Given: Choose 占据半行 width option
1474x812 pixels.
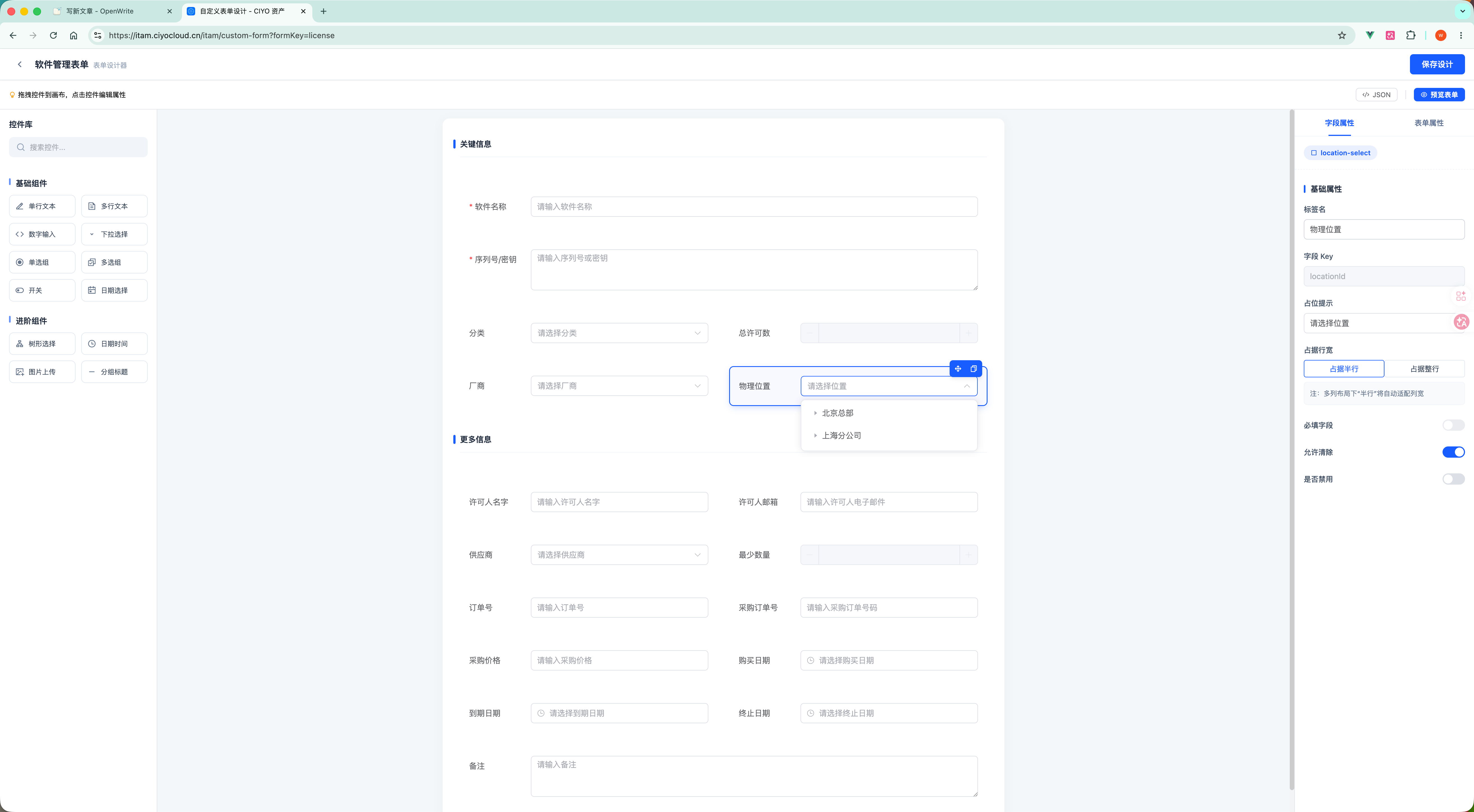Looking at the screenshot, I should (1344, 369).
